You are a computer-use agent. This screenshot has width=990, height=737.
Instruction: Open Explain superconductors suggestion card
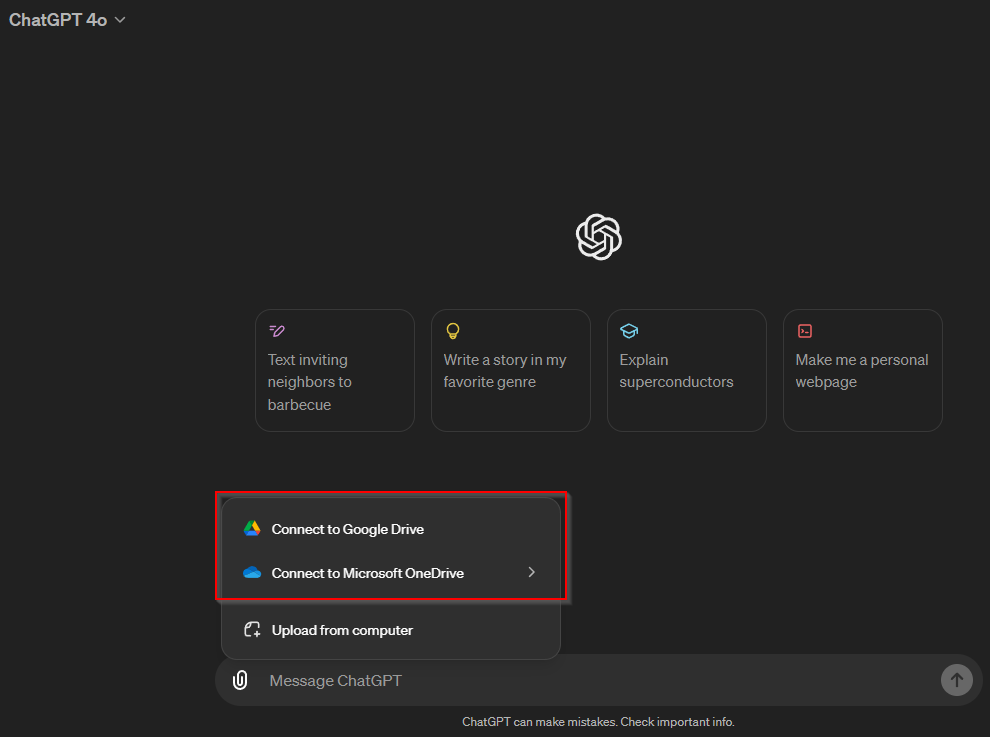click(x=687, y=371)
